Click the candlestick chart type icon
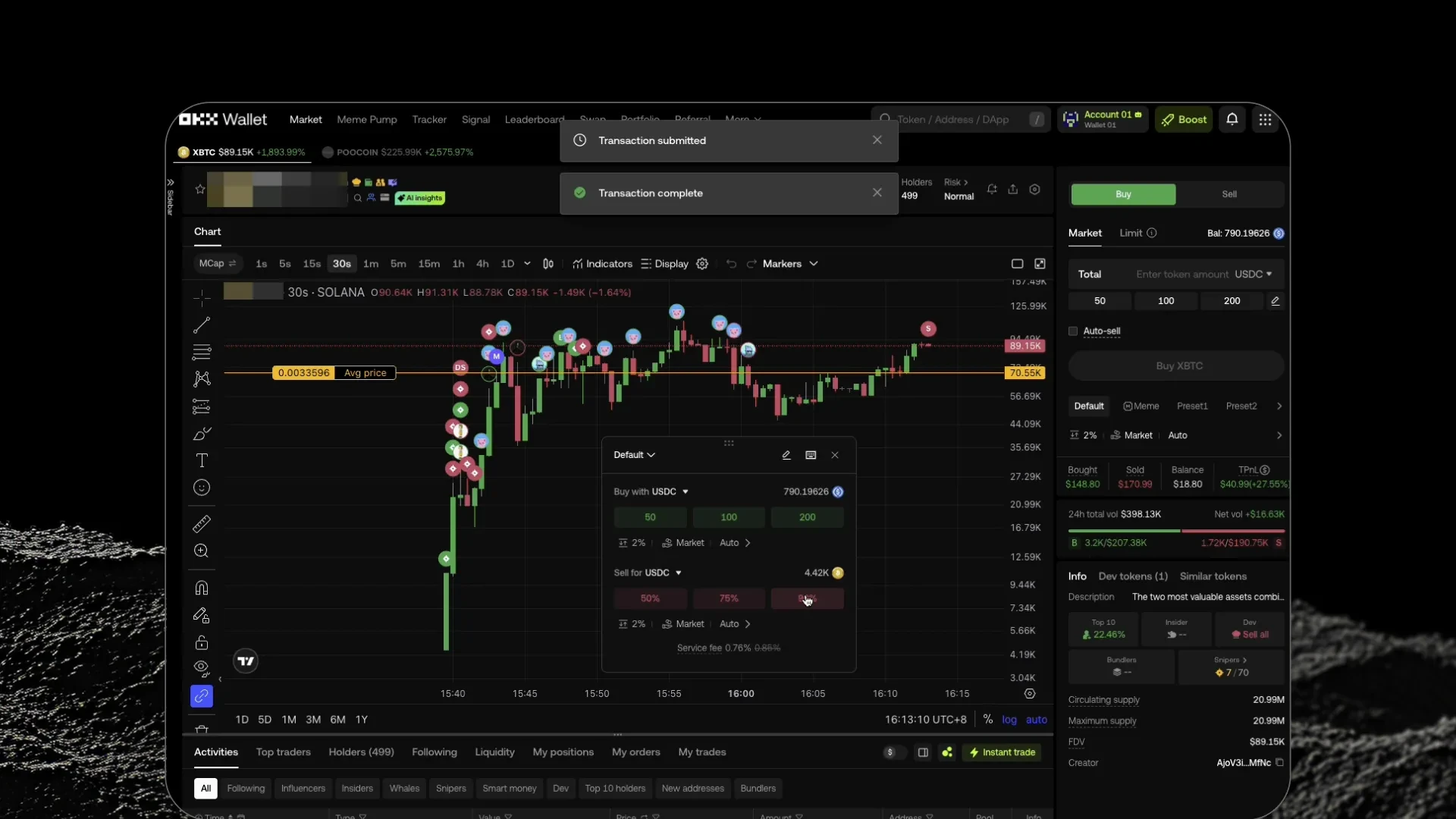 tap(548, 264)
